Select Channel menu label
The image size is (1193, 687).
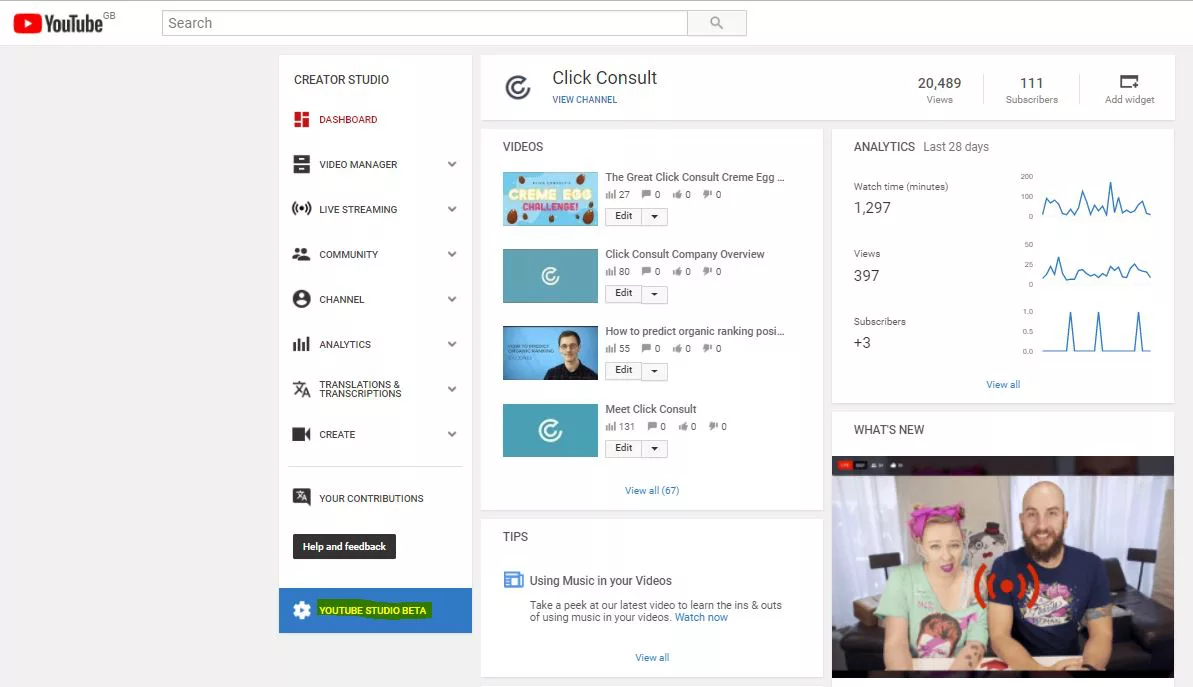(342, 299)
